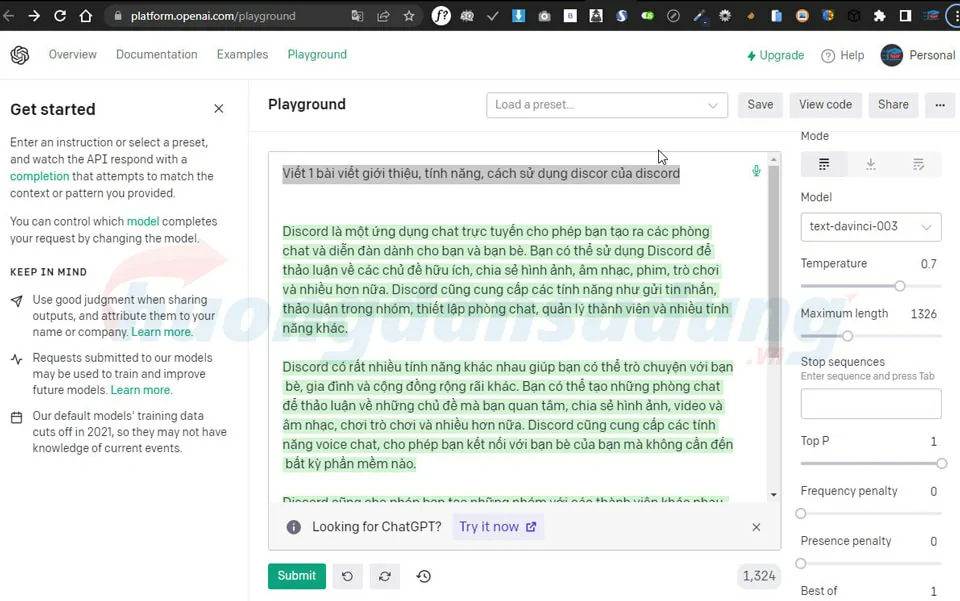Close the Get started panel
This screenshot has height=601, width=960.
[x=219, y=109]
